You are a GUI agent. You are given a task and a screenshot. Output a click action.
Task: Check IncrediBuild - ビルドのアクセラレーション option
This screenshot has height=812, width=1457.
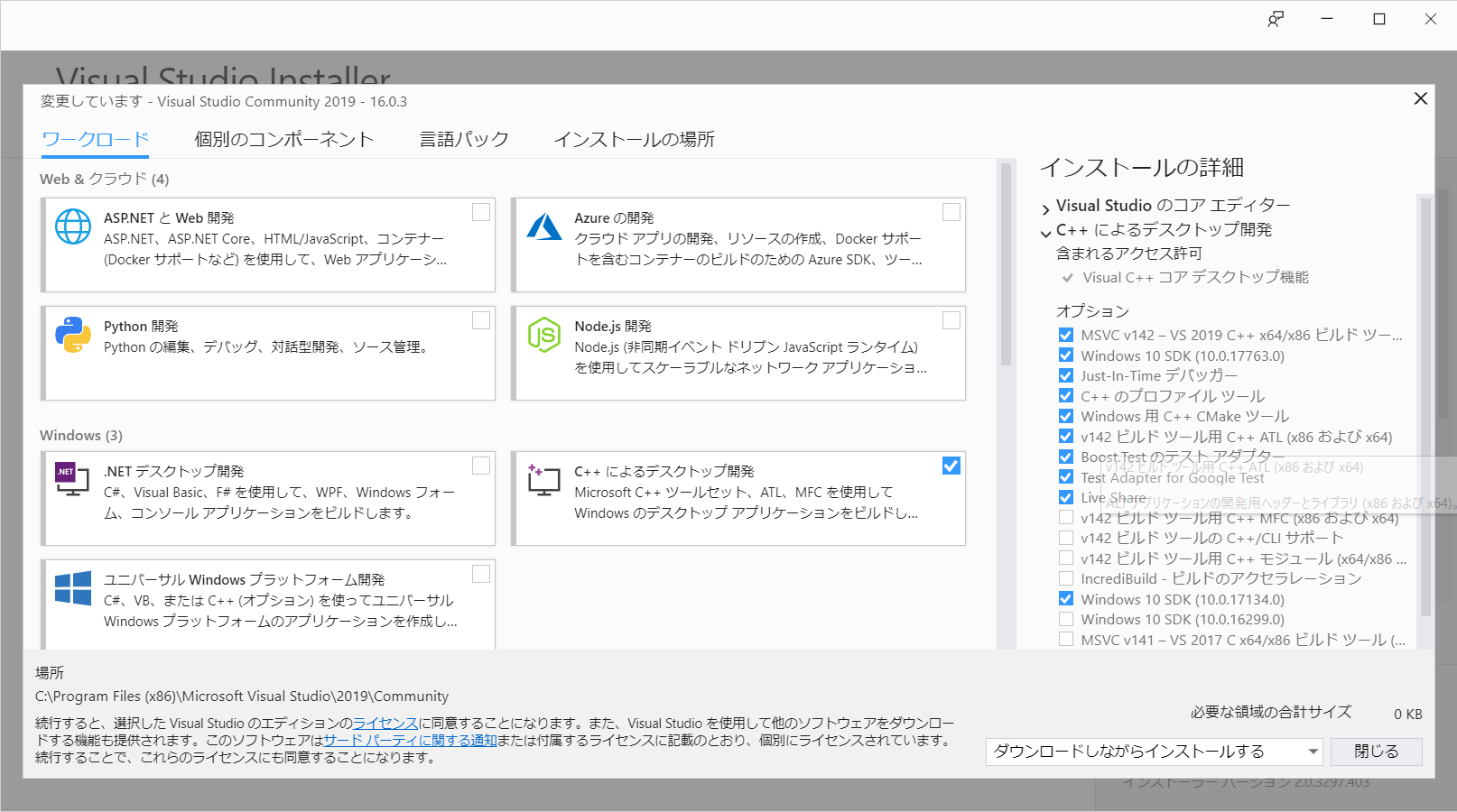1066,579
